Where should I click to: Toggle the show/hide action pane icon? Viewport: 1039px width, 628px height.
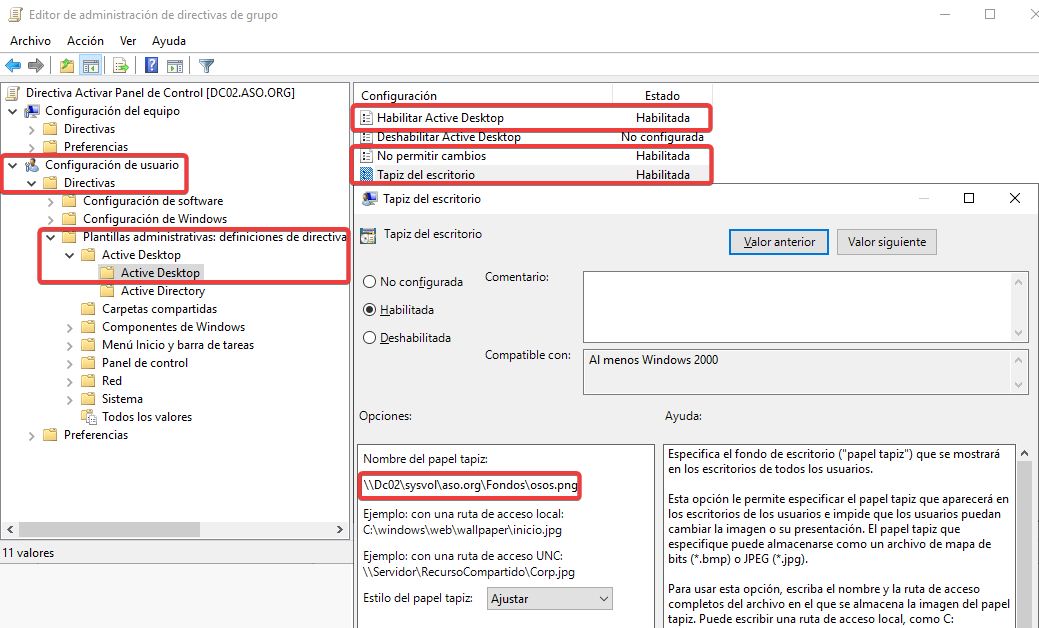pos(175,66)
